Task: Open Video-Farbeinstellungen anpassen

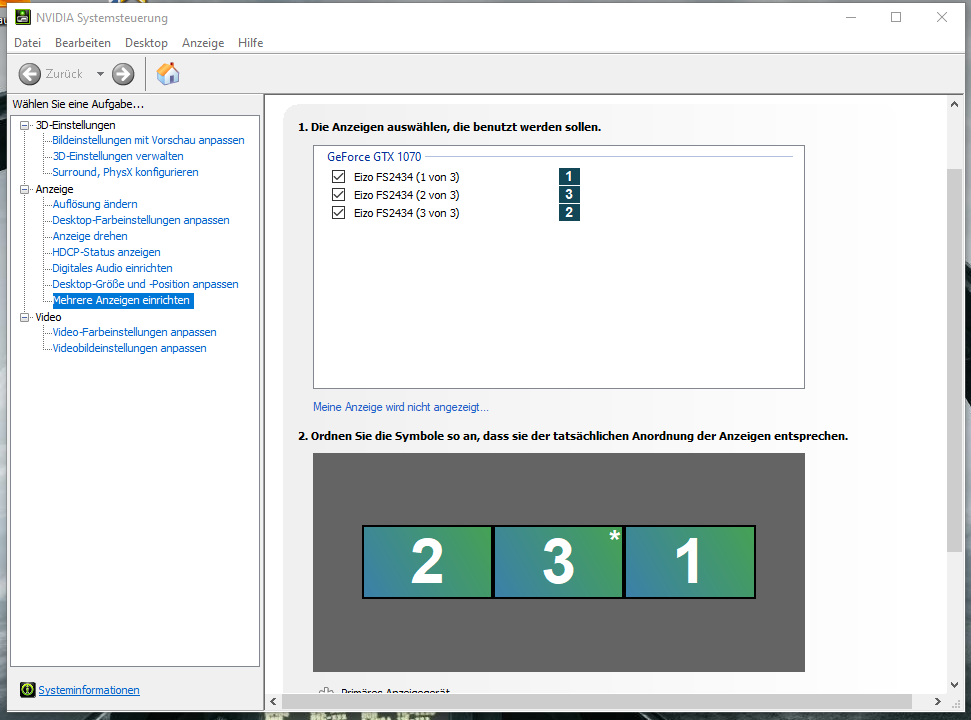Action: [x=134, y=332]
